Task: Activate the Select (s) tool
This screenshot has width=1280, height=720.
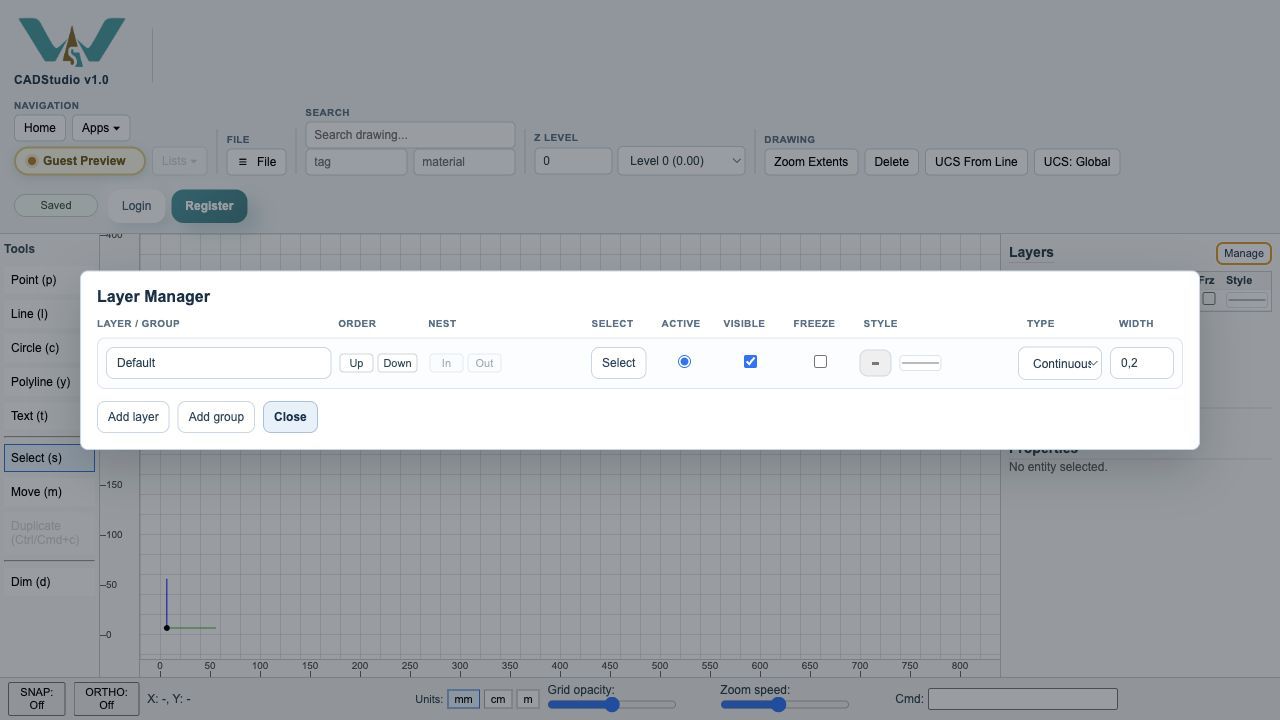Action: tap(49, 458)
